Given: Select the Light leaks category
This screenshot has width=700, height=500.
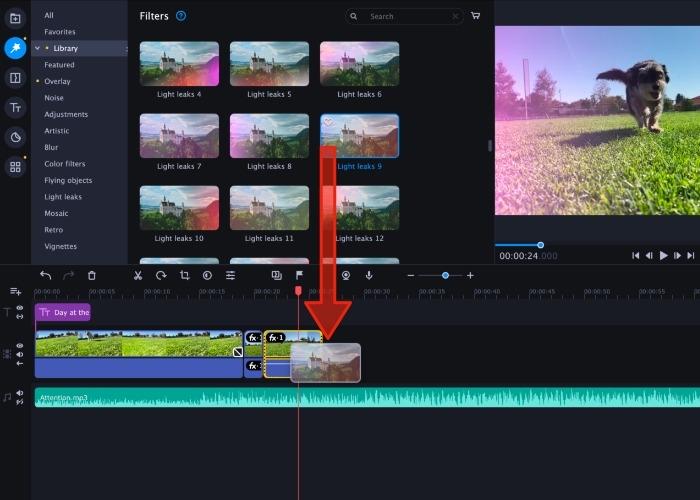Looking at the screenshot, I should tap(63, 197).
